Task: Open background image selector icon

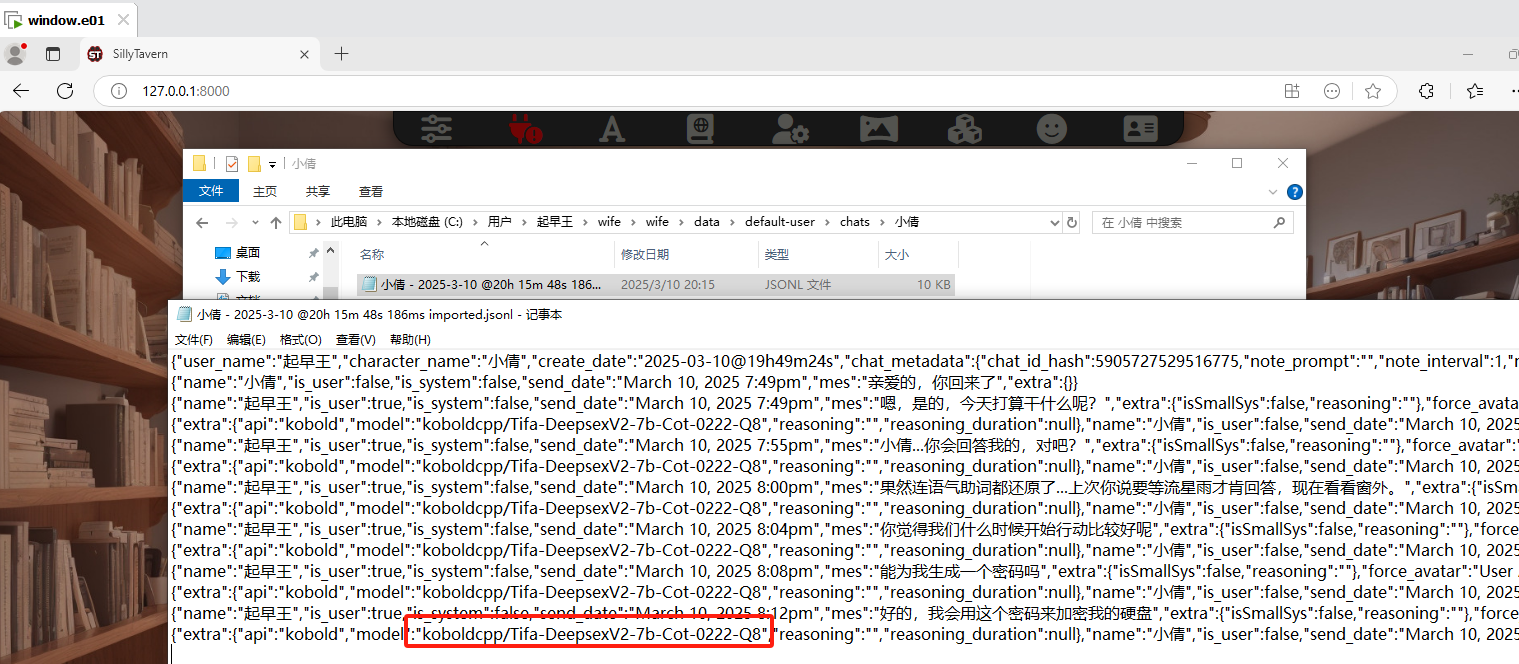Action: 878,128
